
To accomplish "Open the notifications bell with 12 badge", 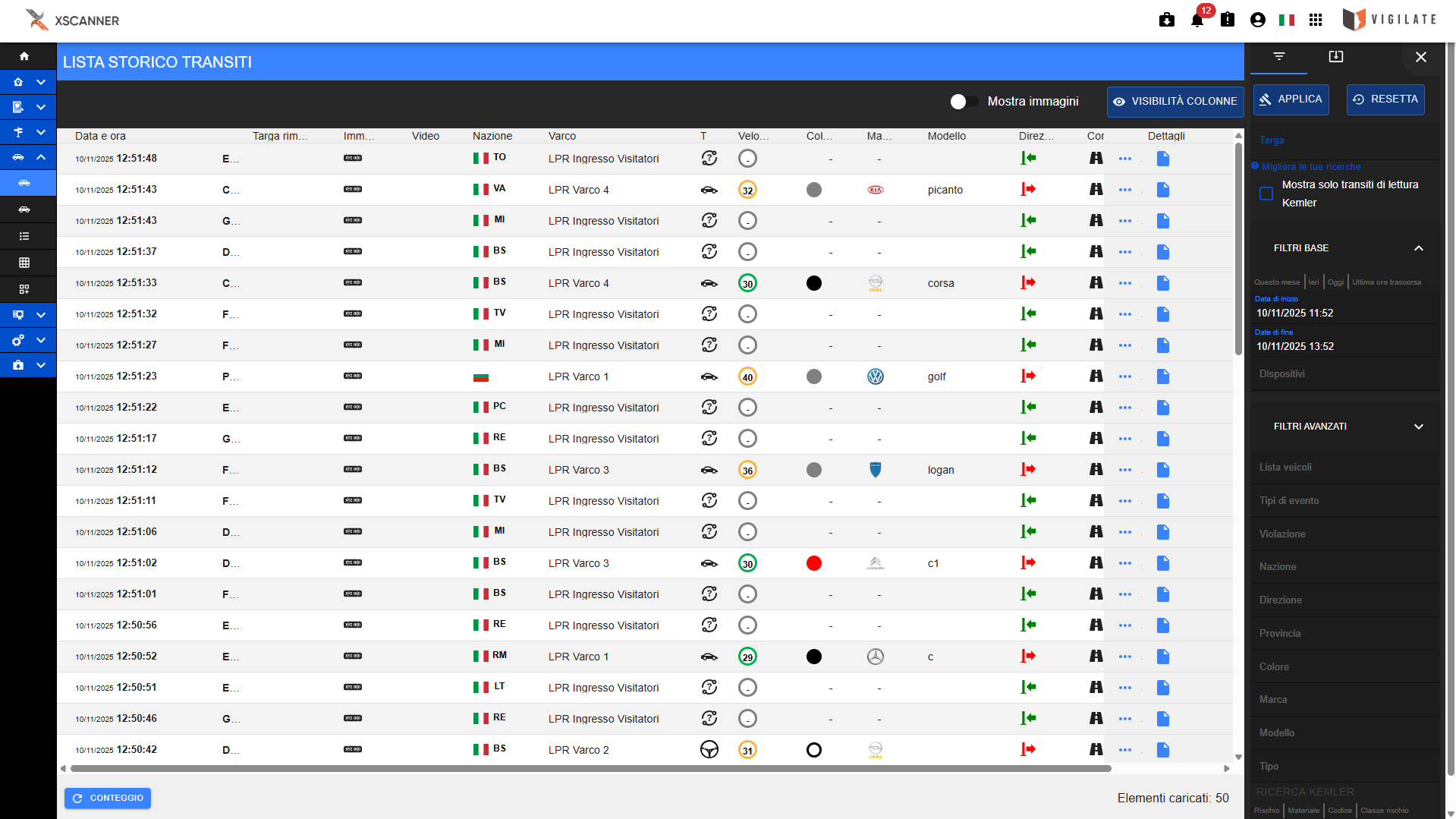I will pos(1197,20).
